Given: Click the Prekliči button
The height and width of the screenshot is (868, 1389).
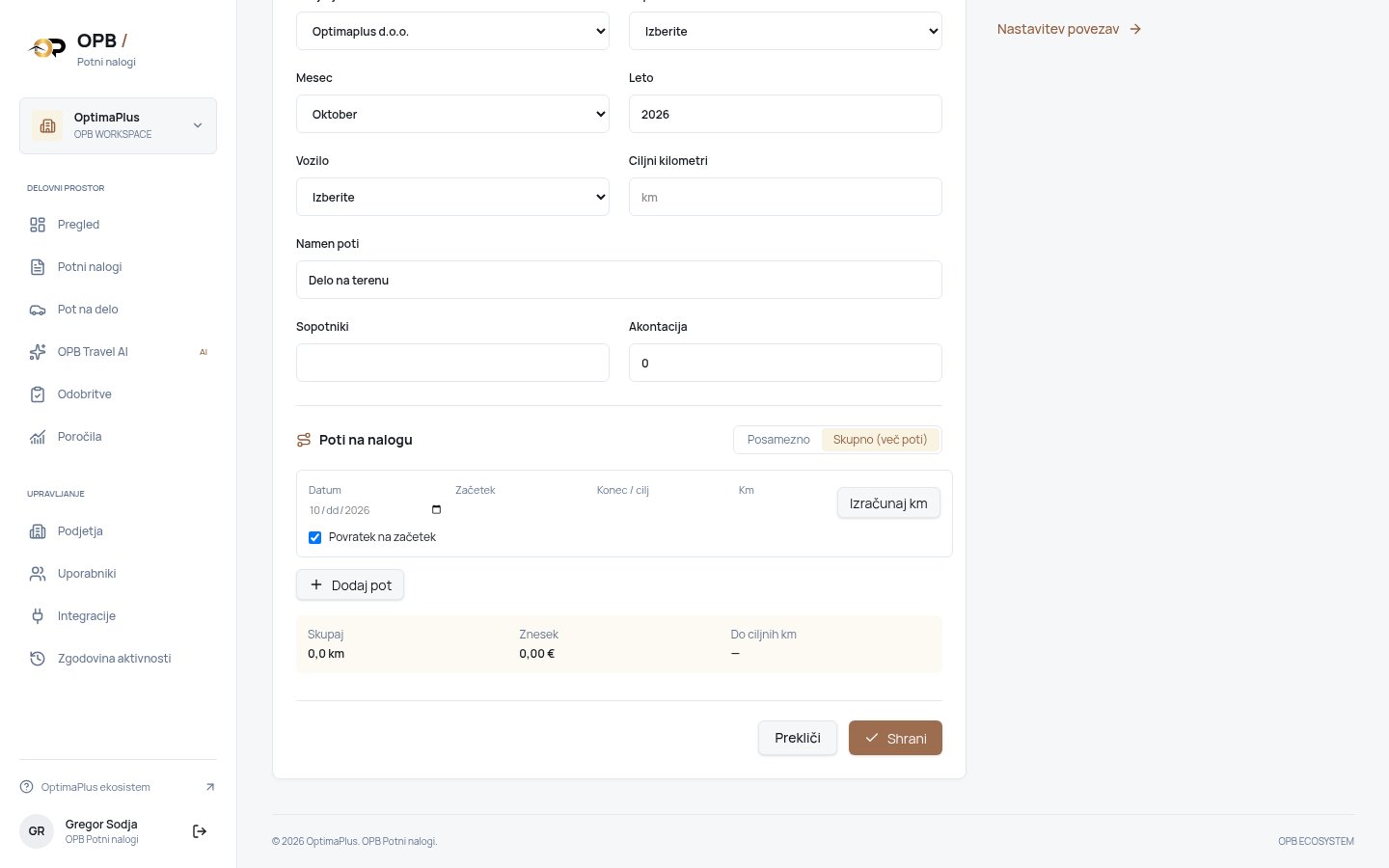Looking at the screenshot, I should [x=798, y=738].
